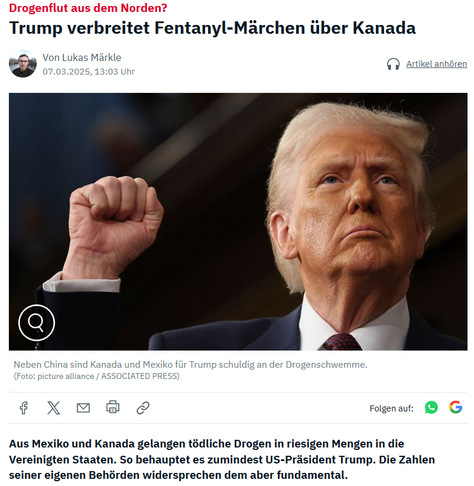The image size is (474, 486).
Task: Click the bold lead paragraph text
Action: point(222,459)
